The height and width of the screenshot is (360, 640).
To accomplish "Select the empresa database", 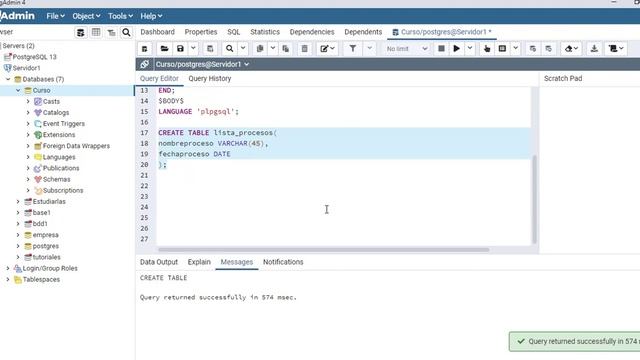I will pyautogui.click(x=45, y=235).
